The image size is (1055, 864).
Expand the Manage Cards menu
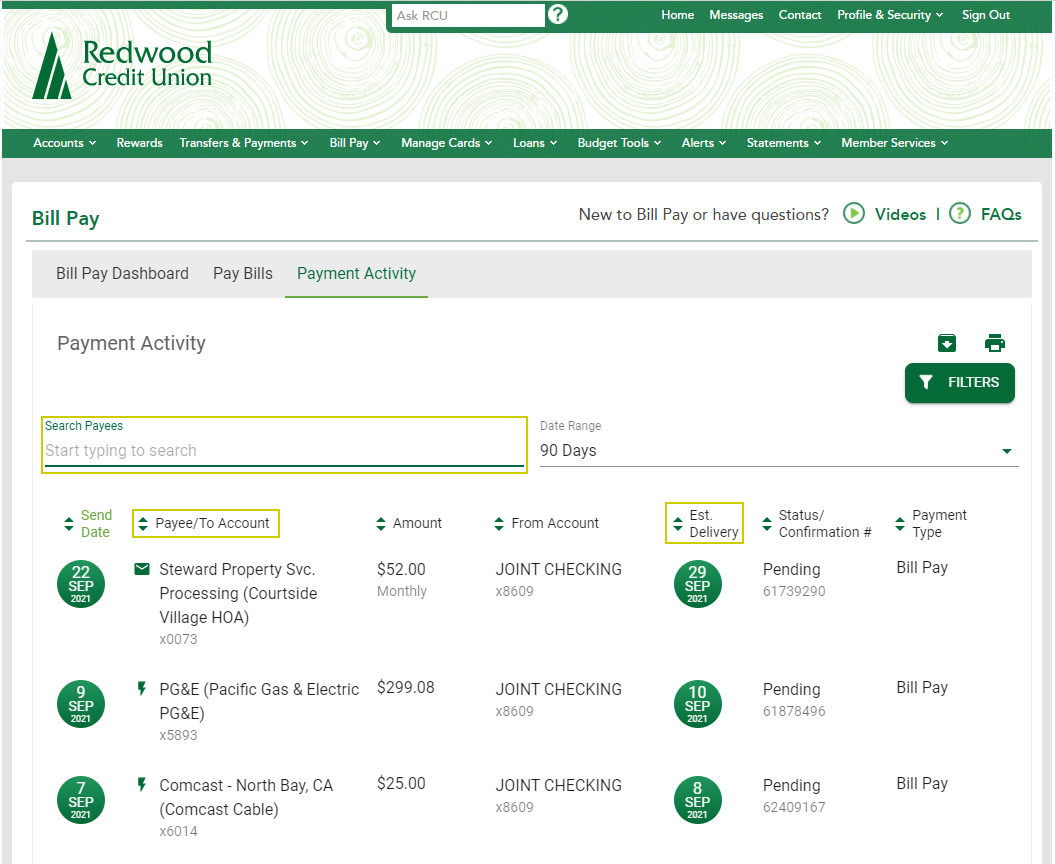pos(447,143)
